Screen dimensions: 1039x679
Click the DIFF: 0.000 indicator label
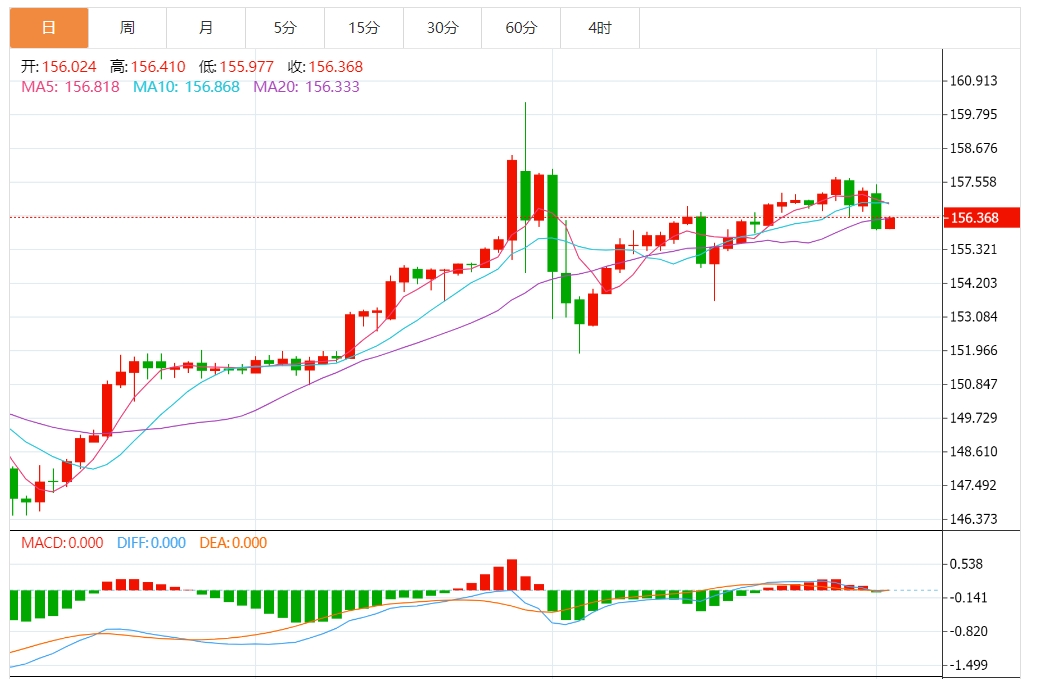(151, 543)
